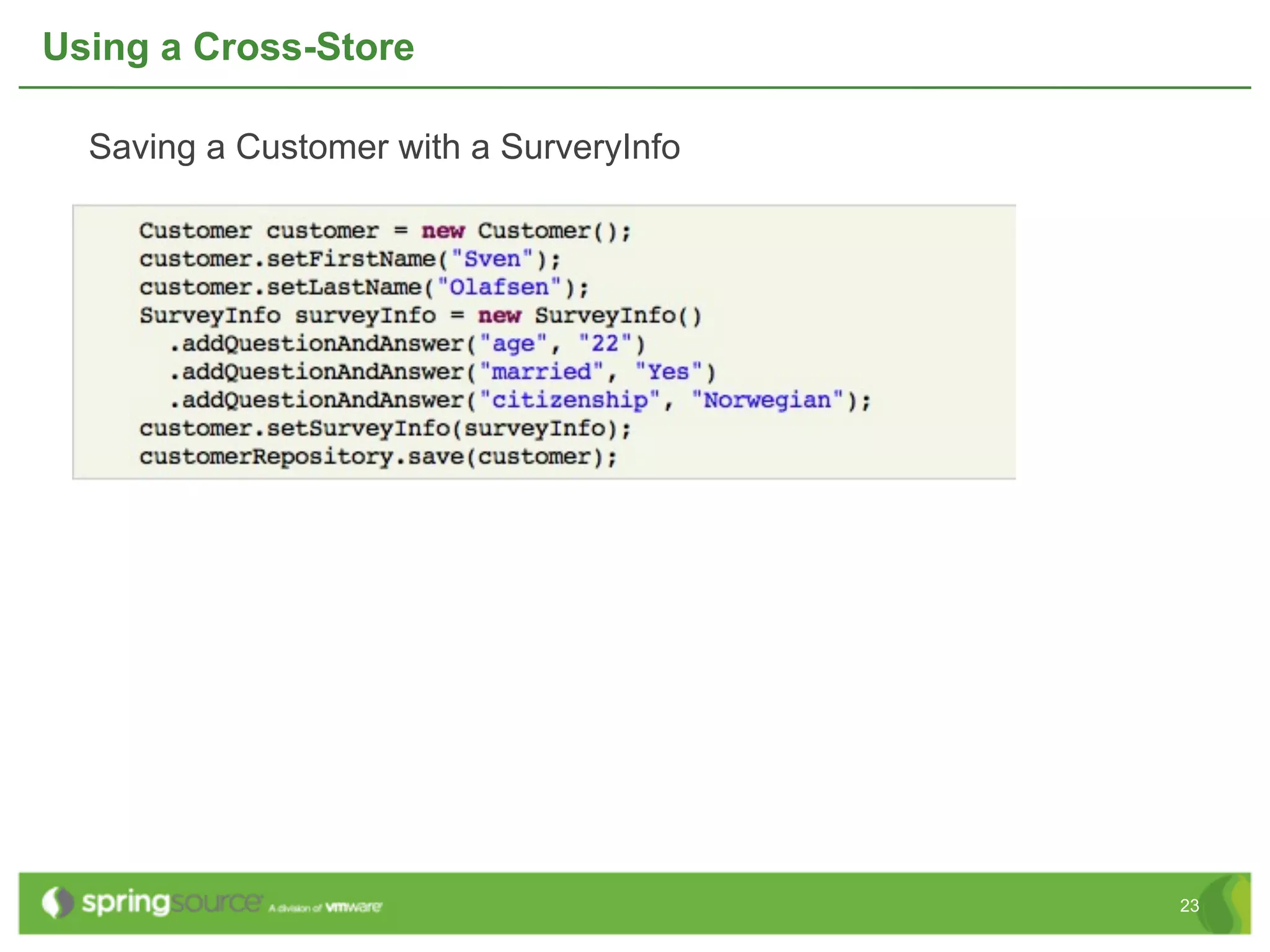The image size is (1270, 952).
Task: Click code line customer.setFirstName("Sven");
Action: [x=350, y=259]
